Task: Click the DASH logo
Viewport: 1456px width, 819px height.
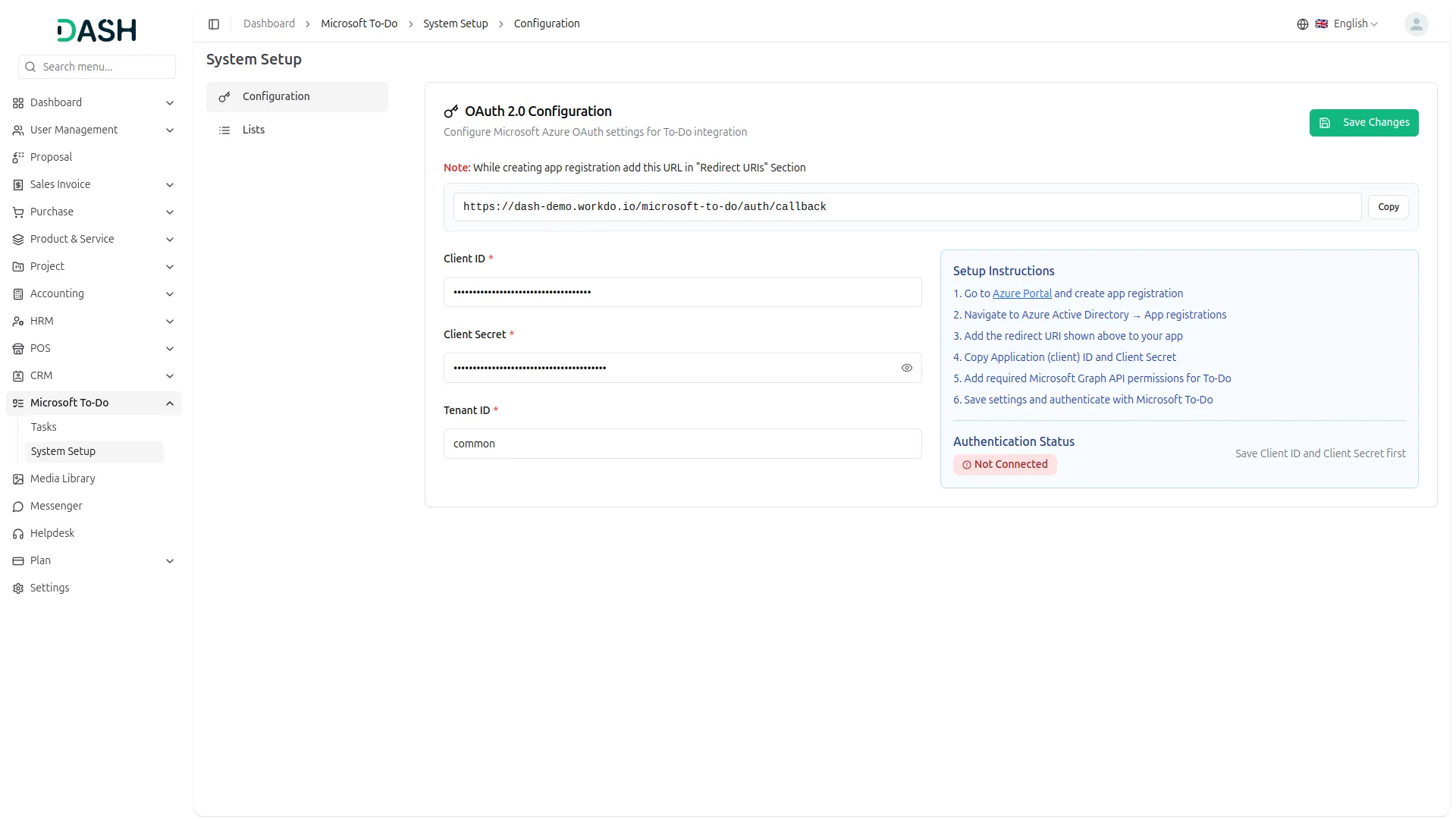Action: [97, 30]
